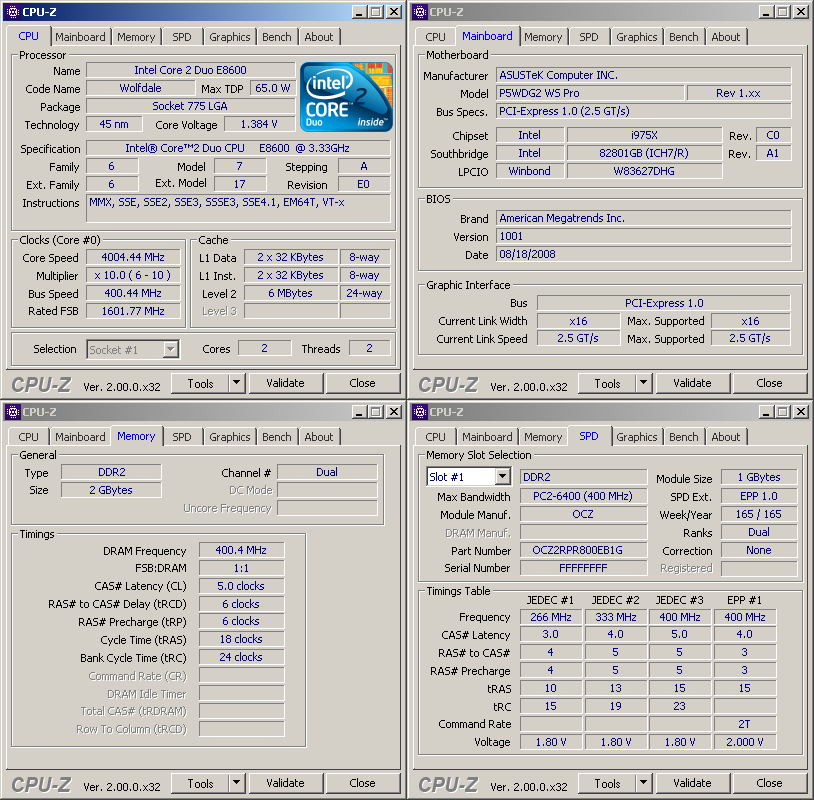The image size is (814, 800).
Task: Click the Level 2 cache value '6 MBytes'
Action: tap(291, 293)
